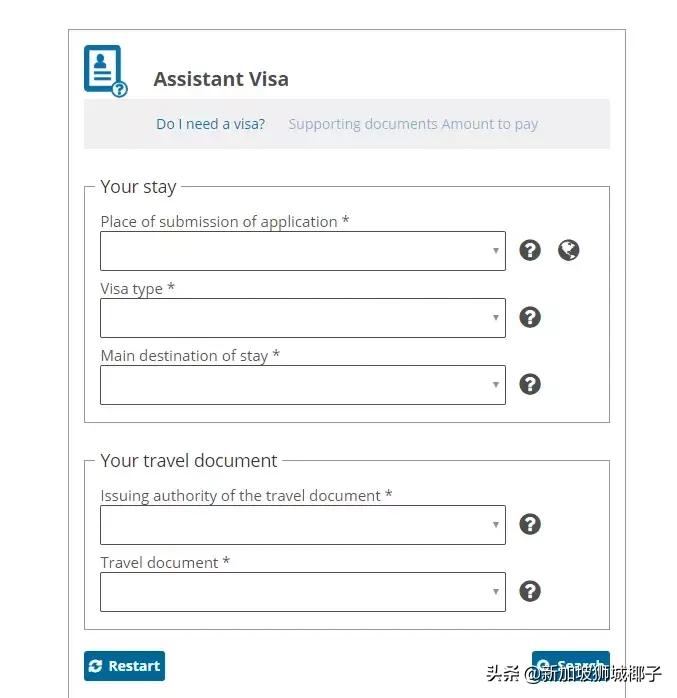Open help for Main destination of stay

tap(530, 384)
